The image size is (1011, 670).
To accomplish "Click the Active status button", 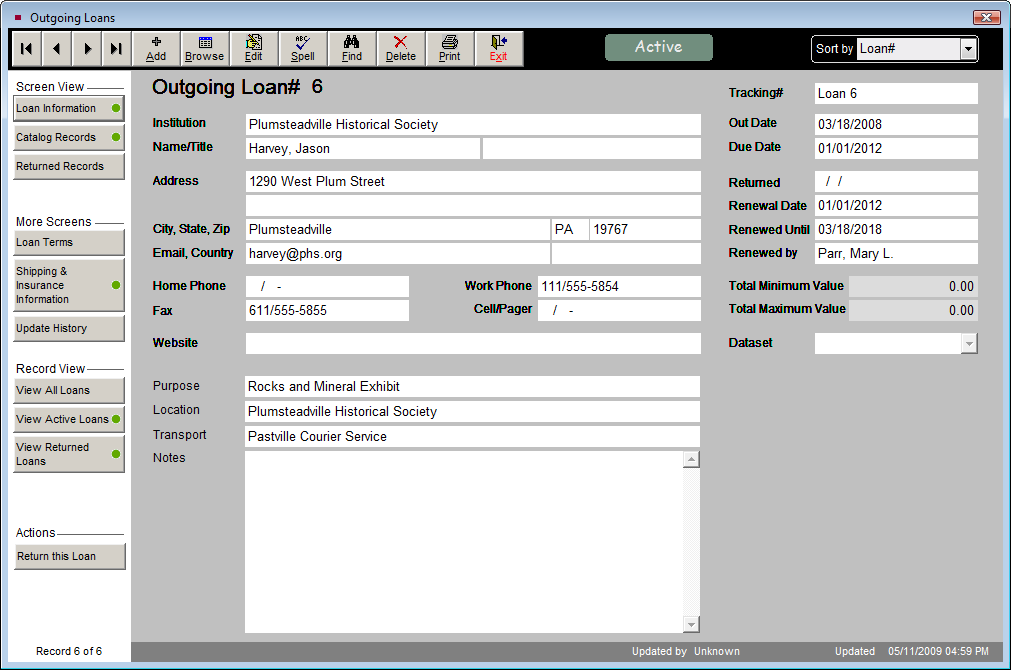I will coord(658,47).
